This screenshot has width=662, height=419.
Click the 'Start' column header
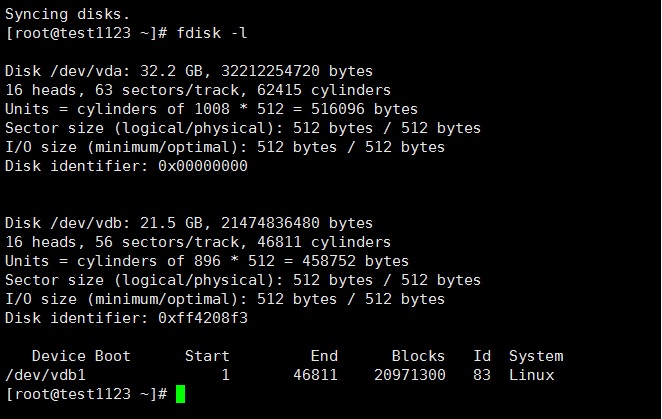pyautogui.click(x=207, y=356)
